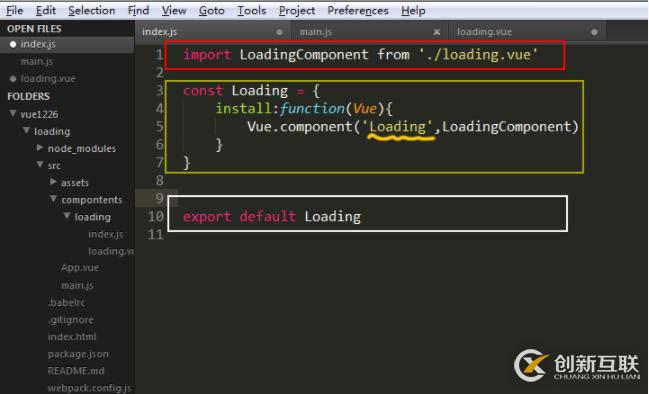Click line number 10 in the gutter
Screen dimensions: 649x394
pyautogui.click(x=156, y=216)
